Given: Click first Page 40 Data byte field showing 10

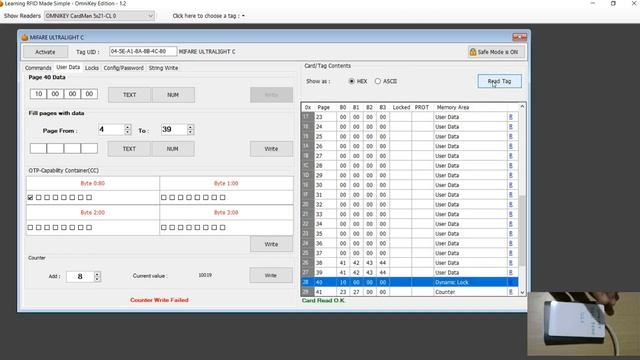Looking at the screenshot, I should [x=38, y=94].
